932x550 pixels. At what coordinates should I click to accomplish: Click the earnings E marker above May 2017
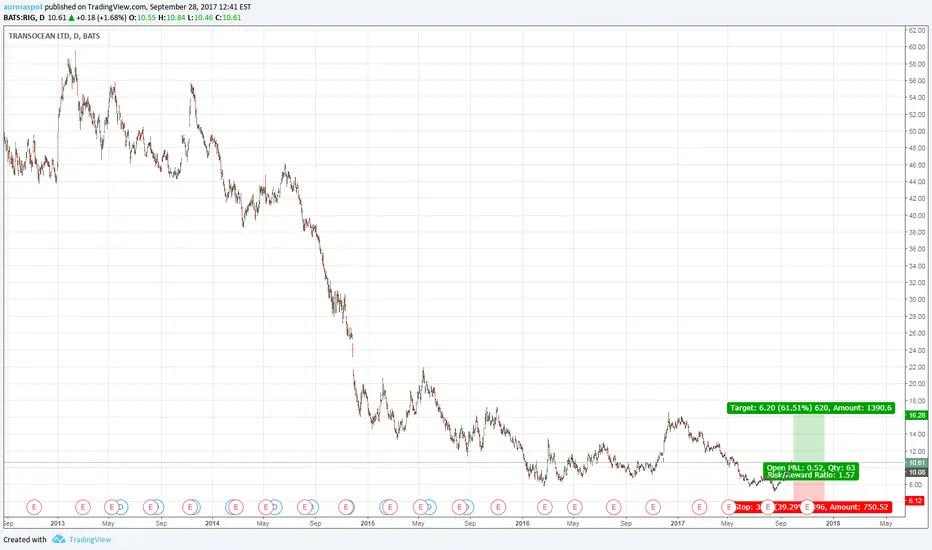pos(729,507)
